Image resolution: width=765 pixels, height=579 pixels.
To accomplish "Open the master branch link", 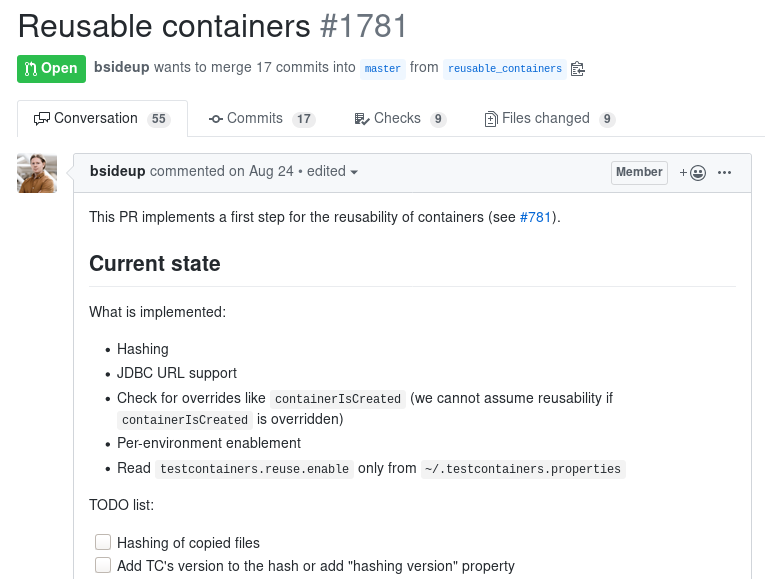I will point(382,69).
